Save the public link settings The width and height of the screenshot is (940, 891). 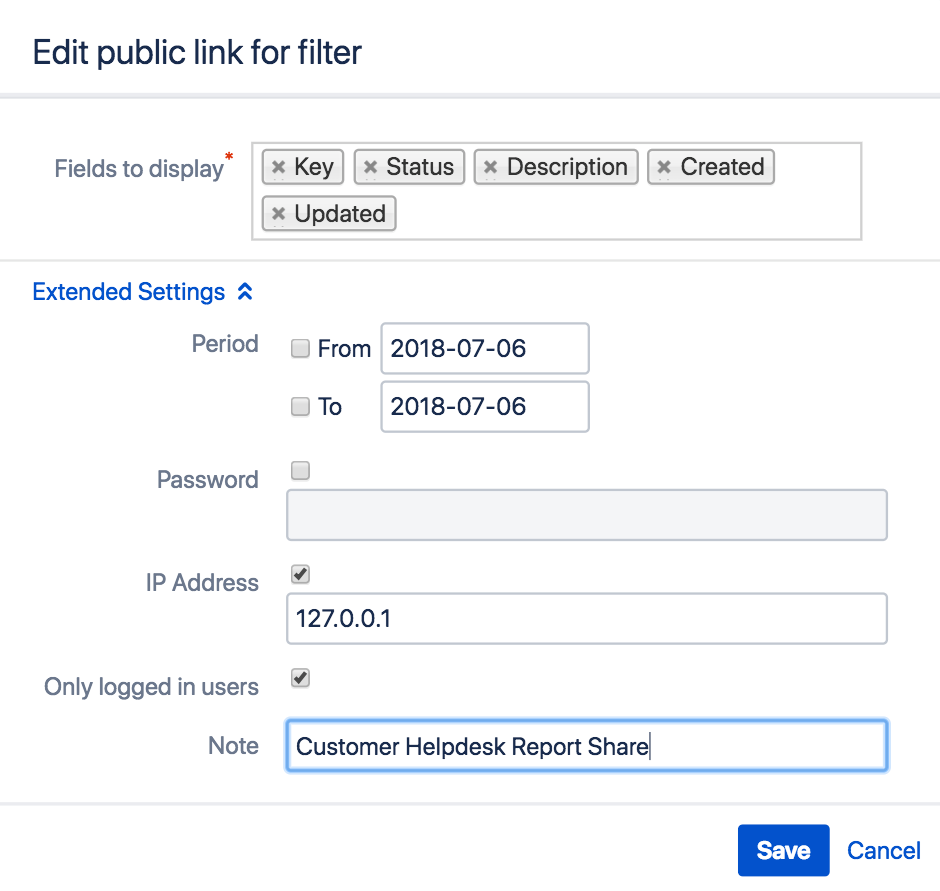783,851
